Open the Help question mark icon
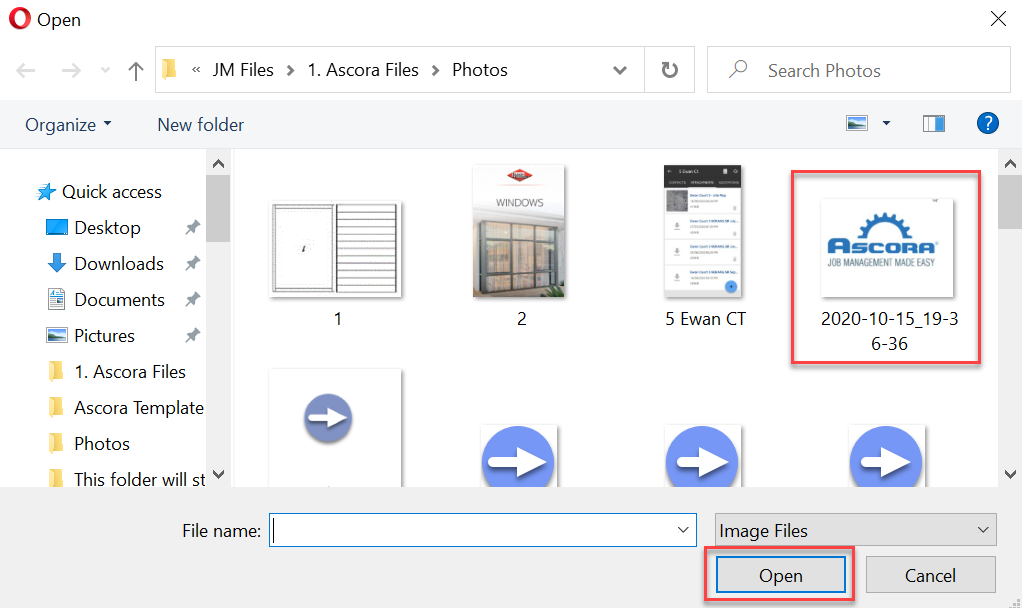This screenshot has height=608, width=1022. point(987,124)
